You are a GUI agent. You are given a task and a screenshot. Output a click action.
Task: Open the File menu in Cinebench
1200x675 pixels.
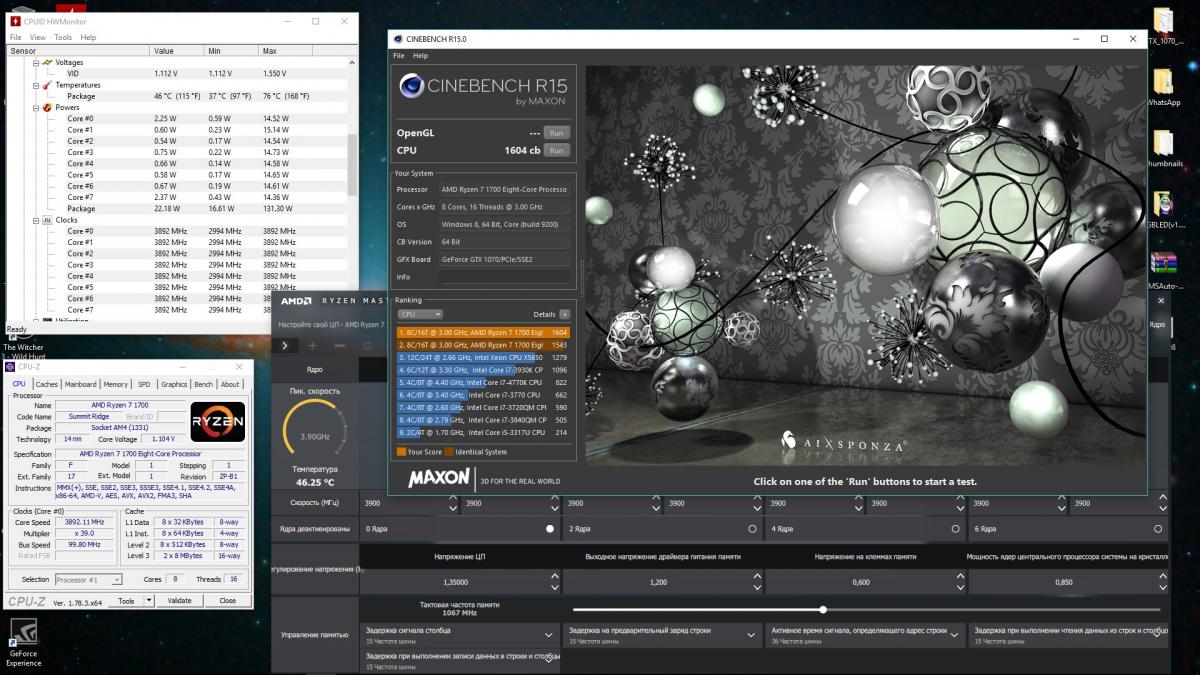pyautogui.click(x=398, y=56)
